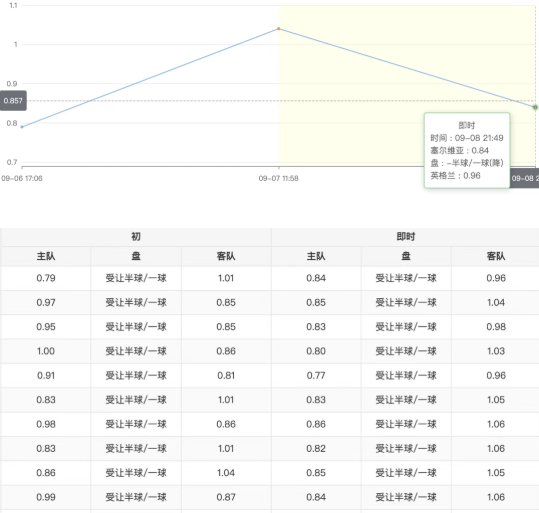Click the 0.857 axis value badge
Screen dimensions: 539x513
[13, 101]
